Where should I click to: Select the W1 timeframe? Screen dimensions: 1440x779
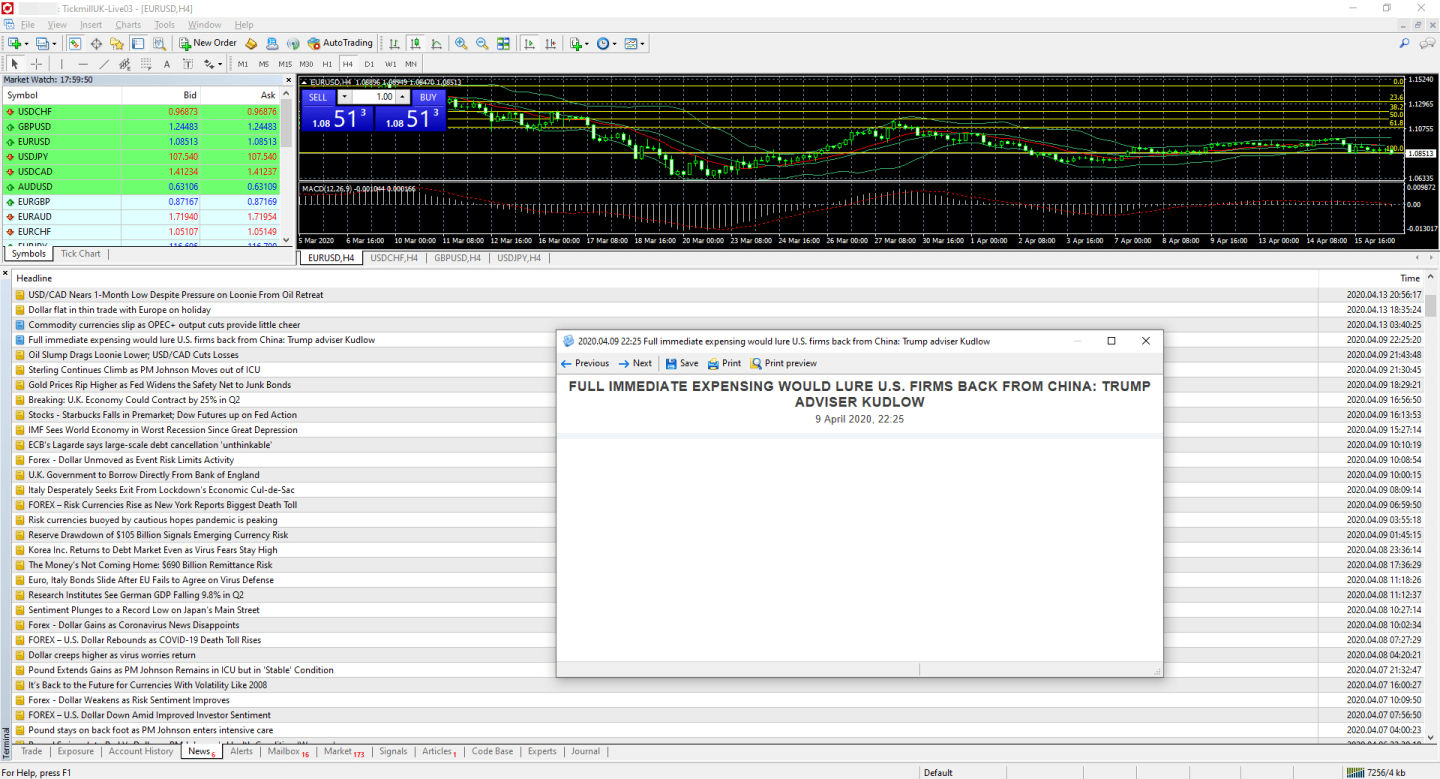click(x=390, y=64)
